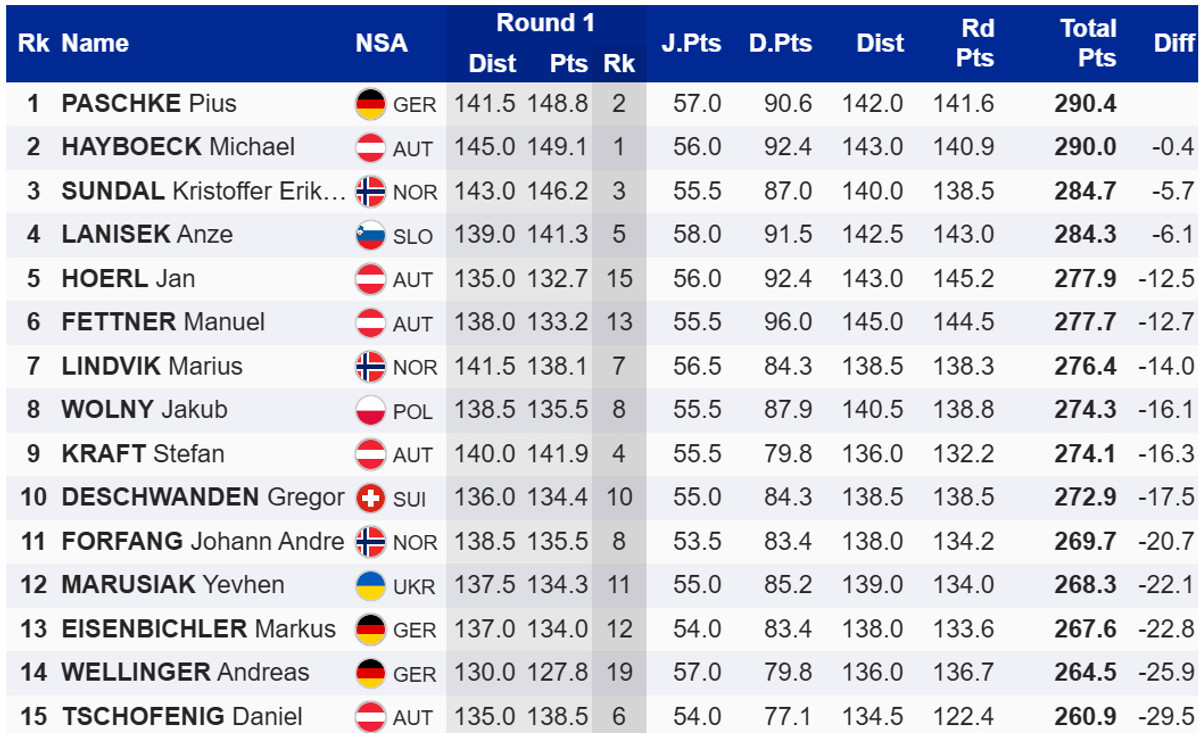The image size is (1200, 733).
Task: Click the Polish flag next to Wolny Jakub
Action: click(x=371, y=410)
